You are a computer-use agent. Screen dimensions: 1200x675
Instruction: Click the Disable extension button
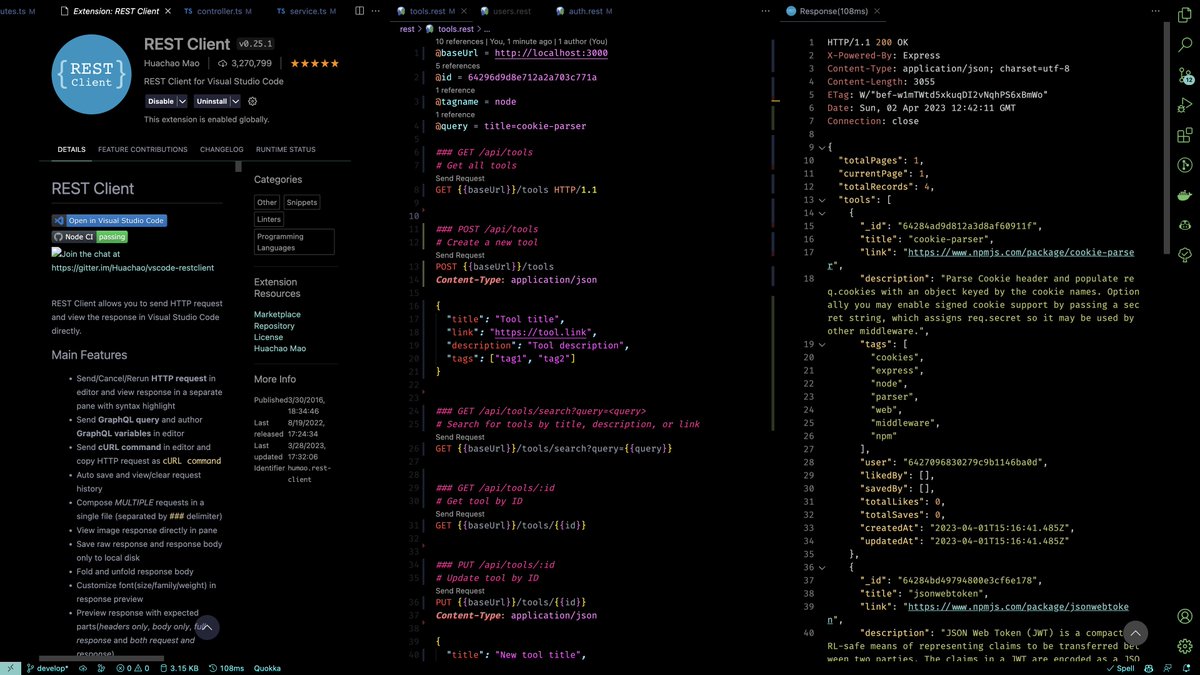161,101
